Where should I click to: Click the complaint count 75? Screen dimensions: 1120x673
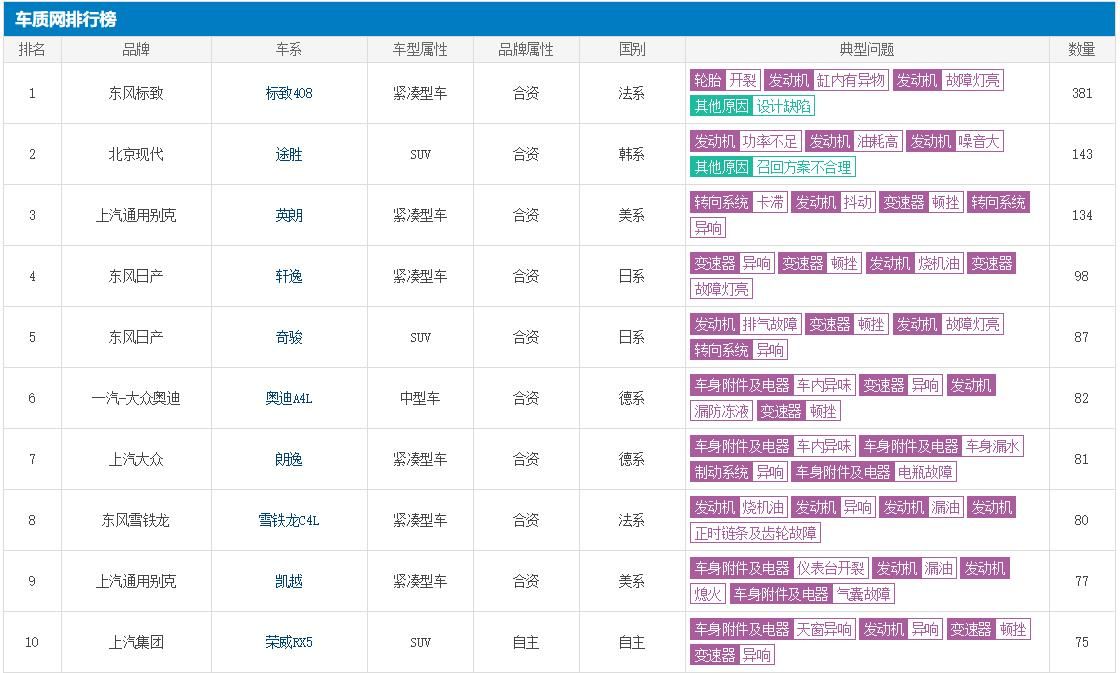click(1081, 642)
